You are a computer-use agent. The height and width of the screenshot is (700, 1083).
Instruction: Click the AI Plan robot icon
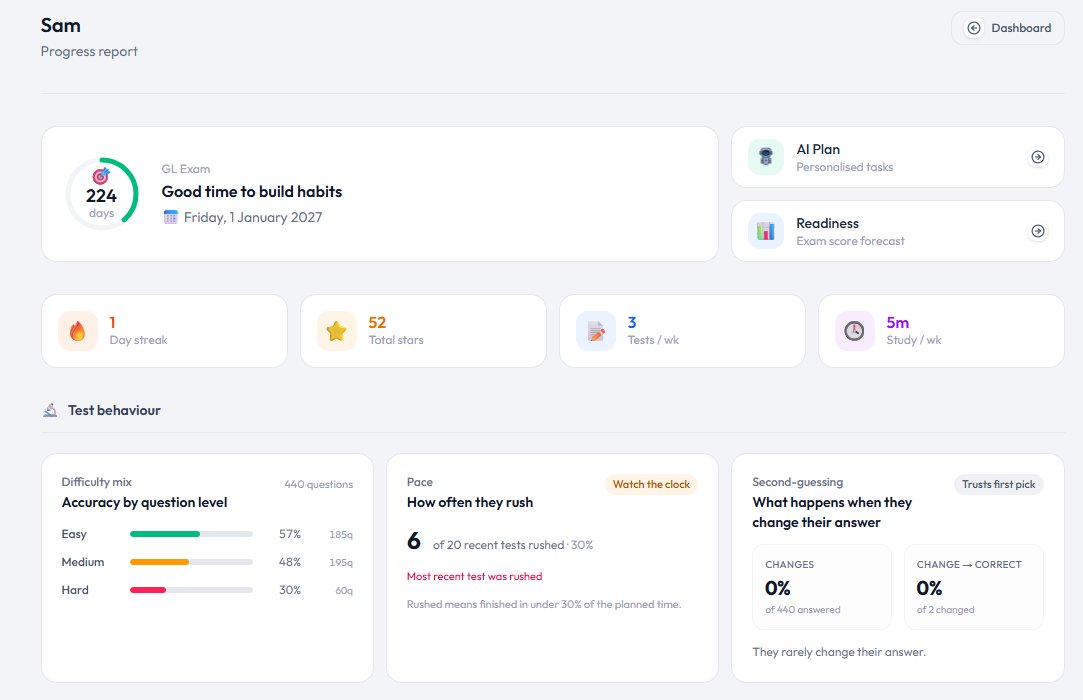[x=766, y=157]
